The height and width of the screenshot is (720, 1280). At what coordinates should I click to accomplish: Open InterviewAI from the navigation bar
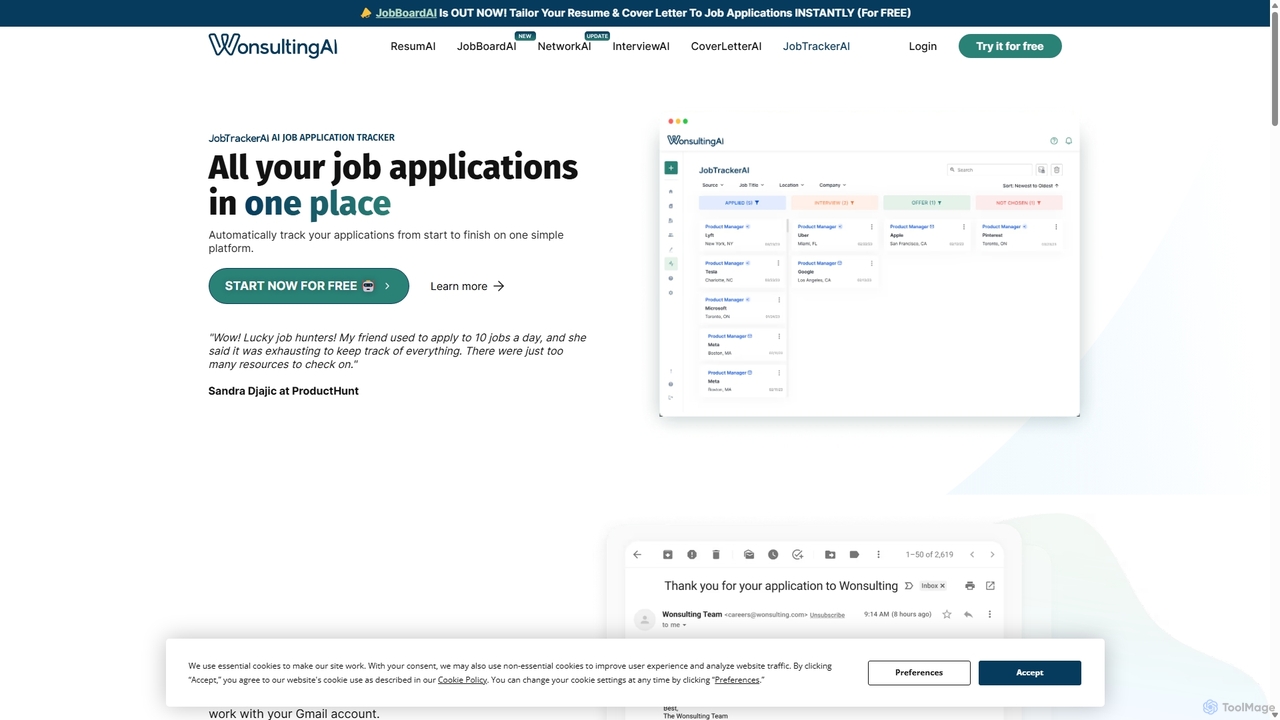click(641, 46)
